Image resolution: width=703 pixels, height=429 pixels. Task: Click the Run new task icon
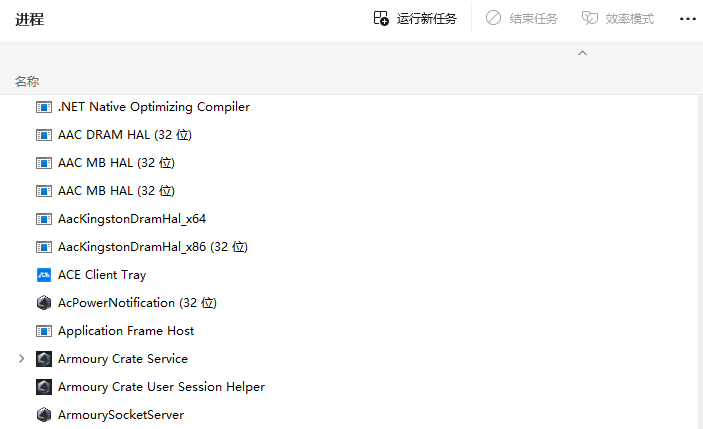[x=381, y=19]
